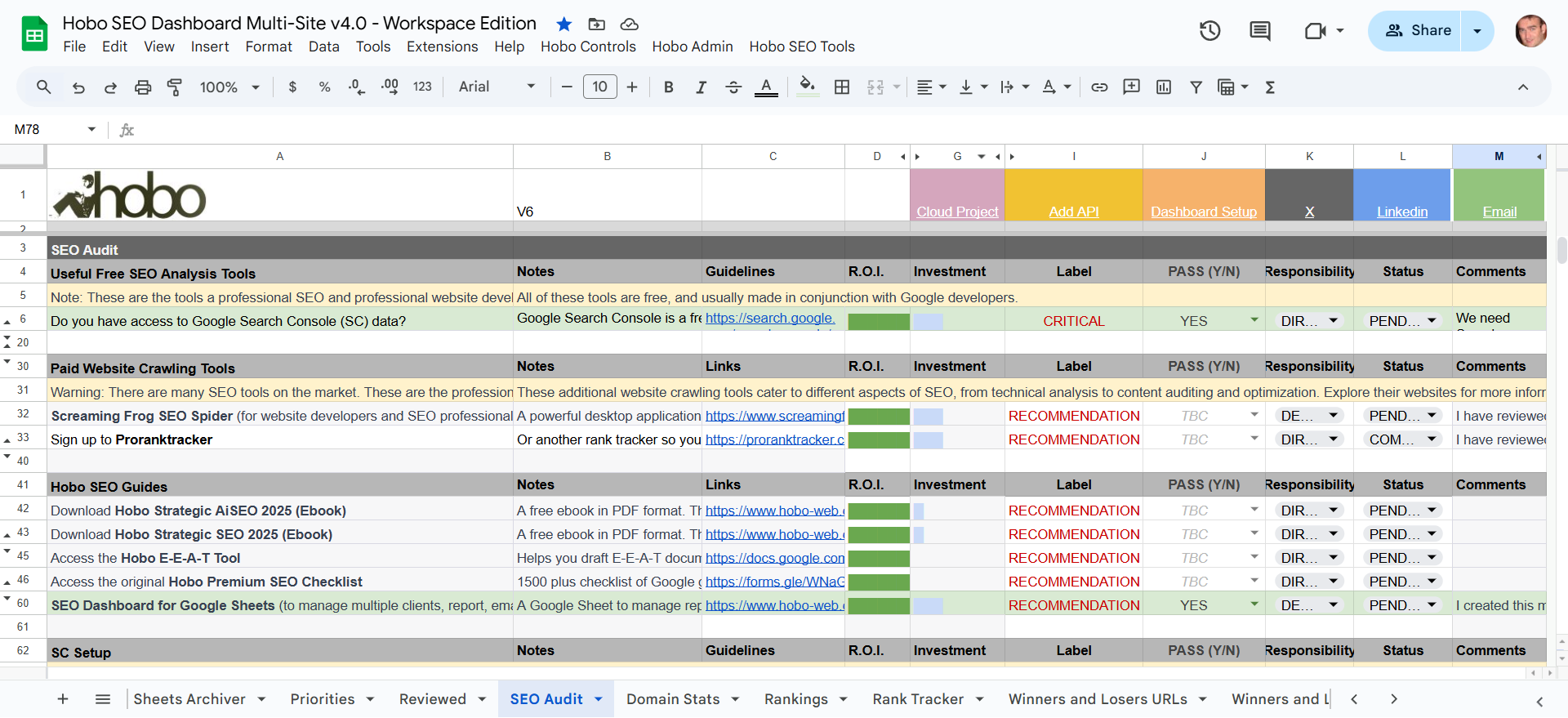
Task: Toggle strikethrough formatting
Action: point(733,87)
